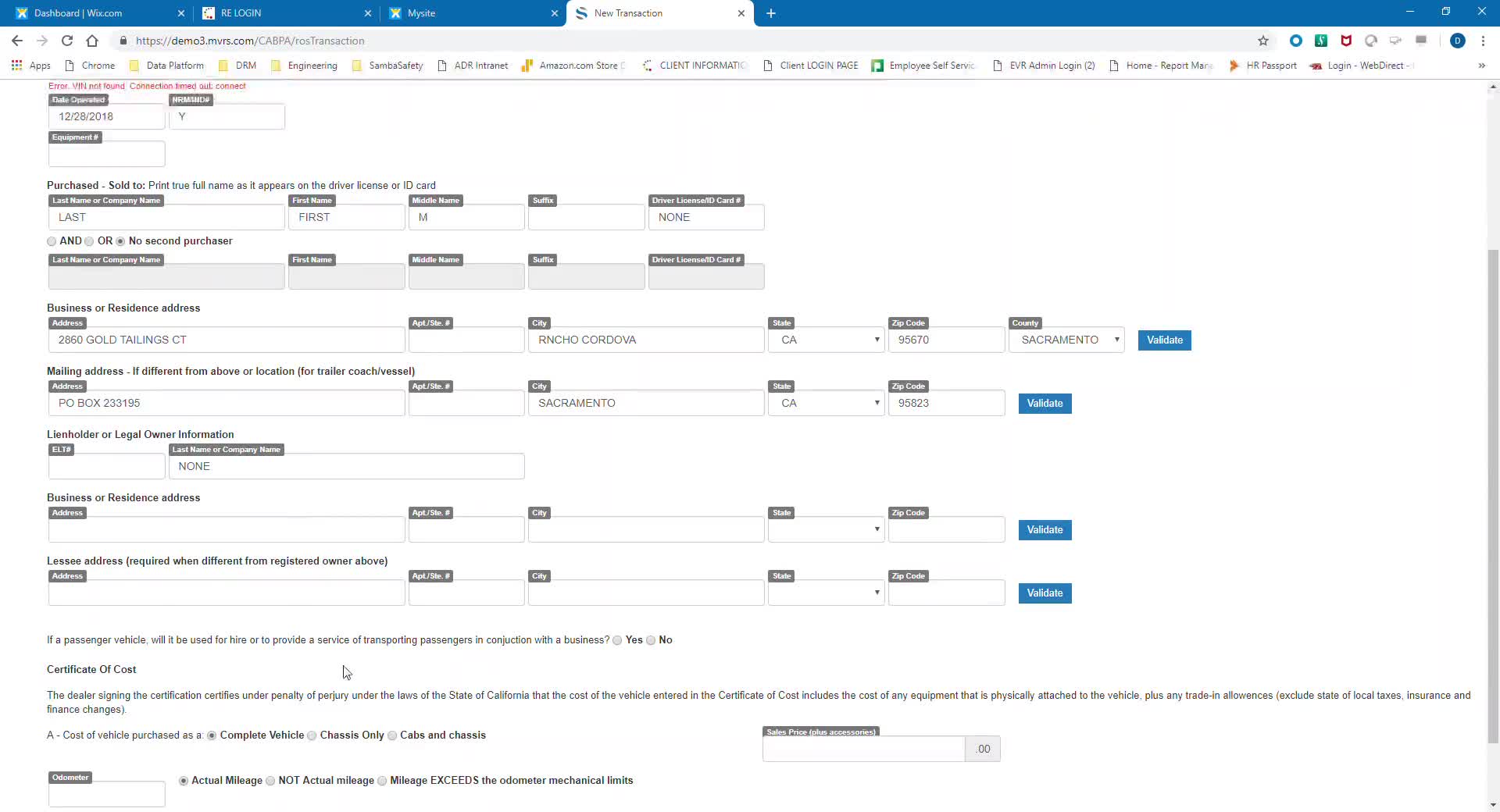1500x812 pixels.
Task: Open the mailing address State dropdown
Action: point(827,403)
